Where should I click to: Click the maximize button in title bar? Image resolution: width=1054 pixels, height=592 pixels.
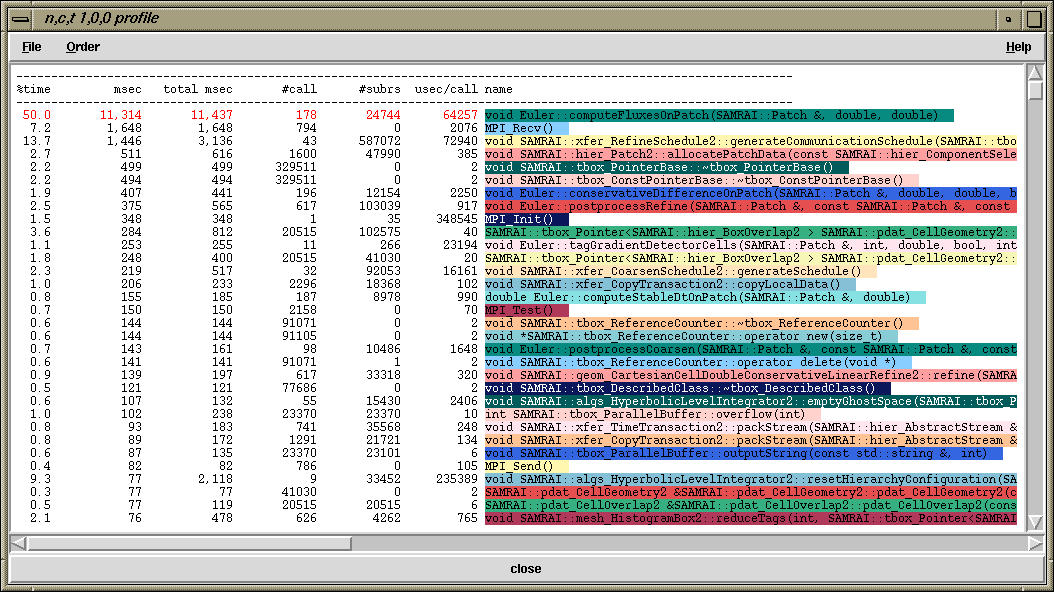click(x=1035, y=18)
